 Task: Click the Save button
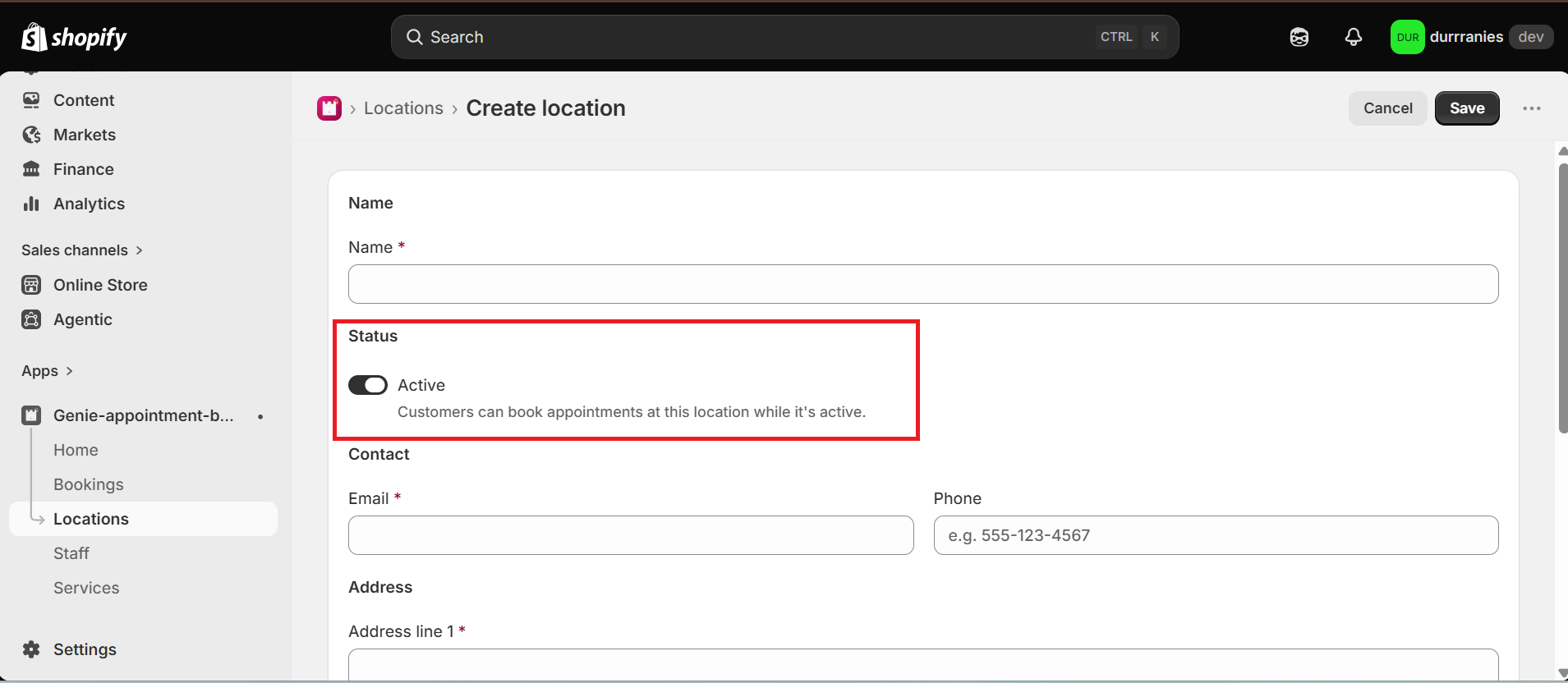point(1467,108)
